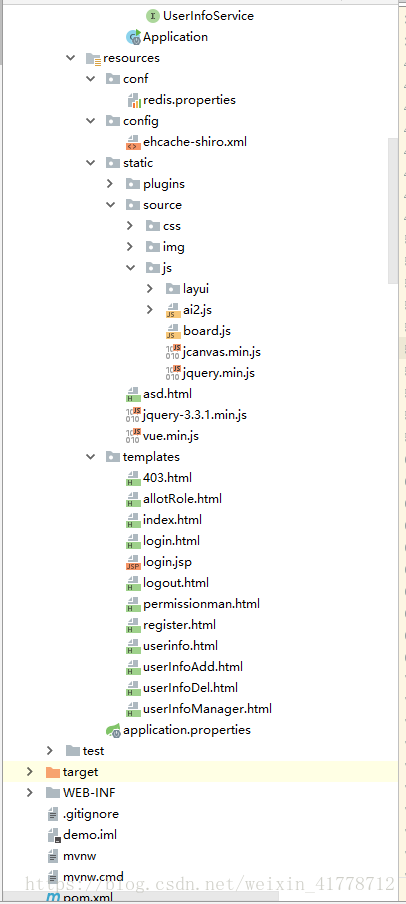Click the plugins folder icon
The image size is (406, 904).
pos(133,184)
